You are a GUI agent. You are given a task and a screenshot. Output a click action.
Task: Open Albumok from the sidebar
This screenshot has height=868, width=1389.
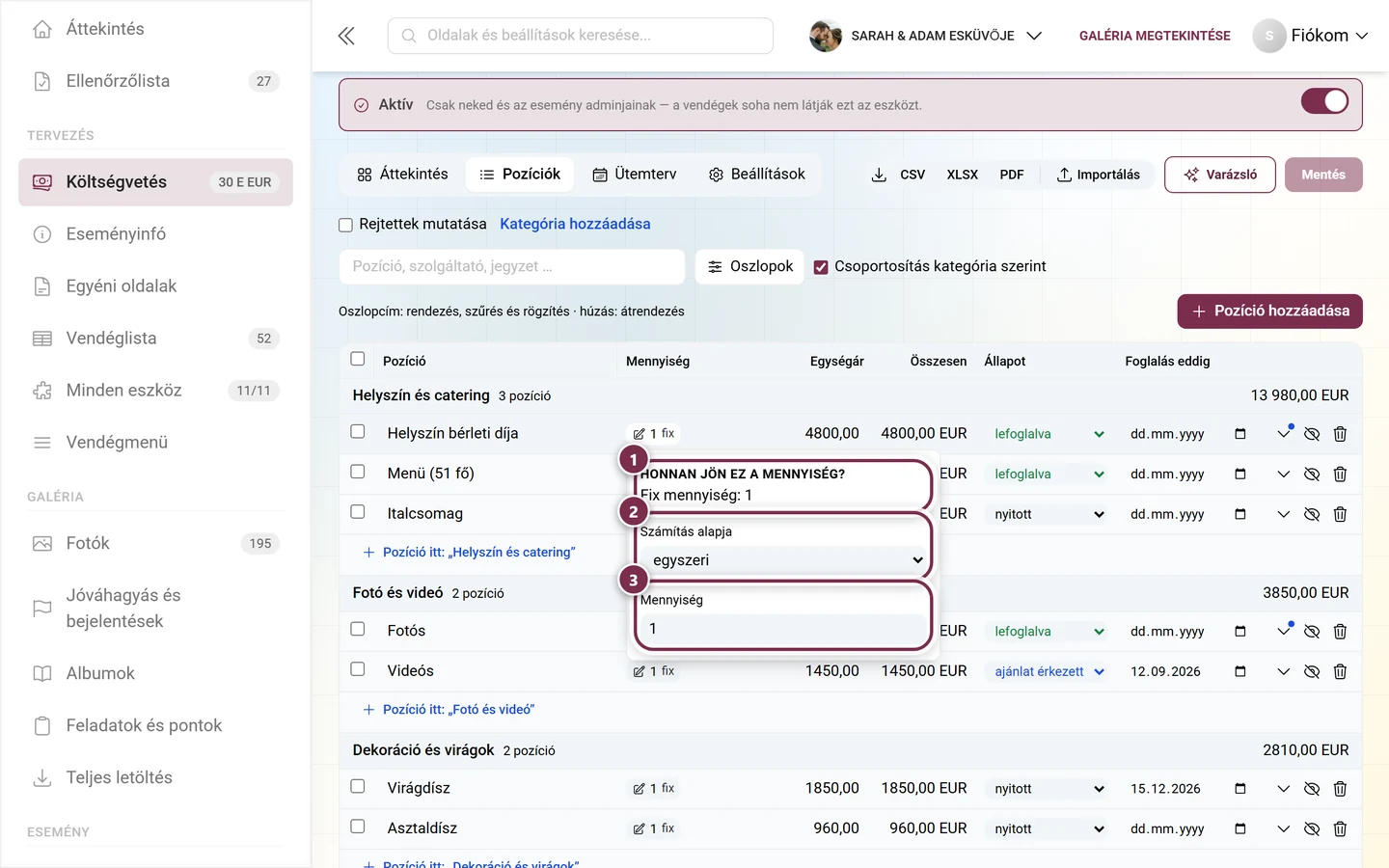coord(155,673)
